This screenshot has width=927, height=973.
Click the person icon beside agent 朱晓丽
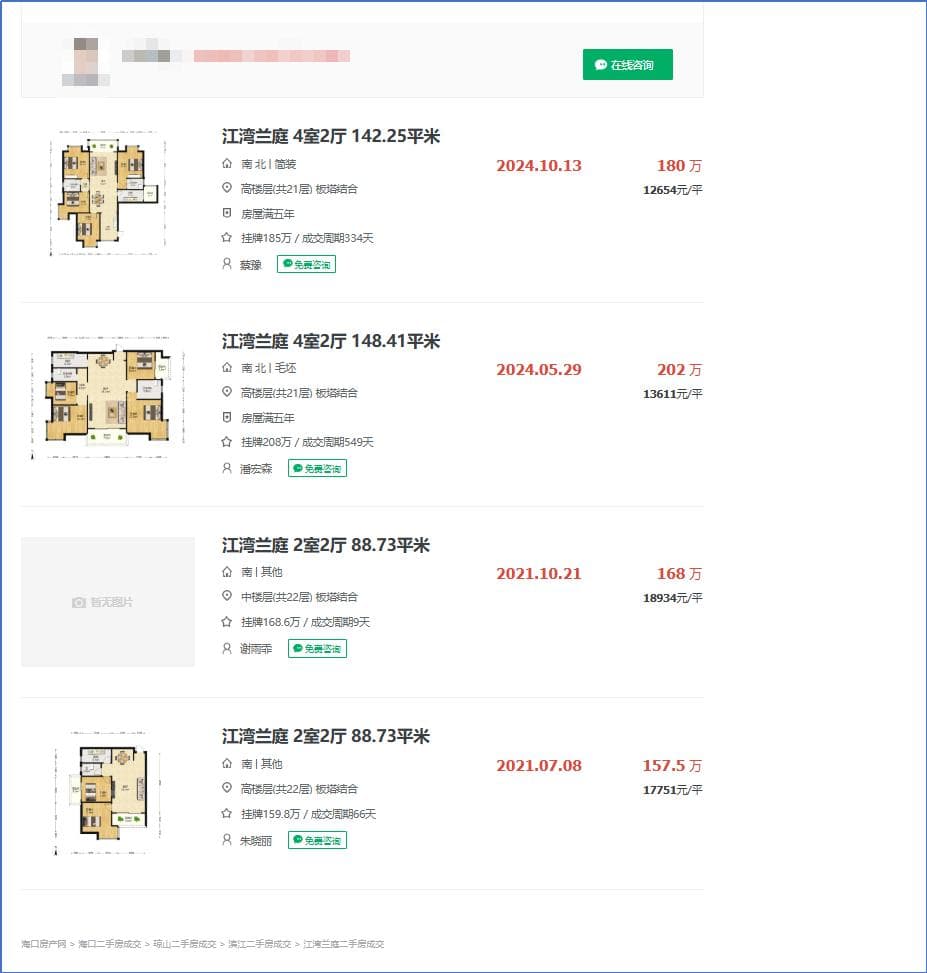[x=227, y=840]
